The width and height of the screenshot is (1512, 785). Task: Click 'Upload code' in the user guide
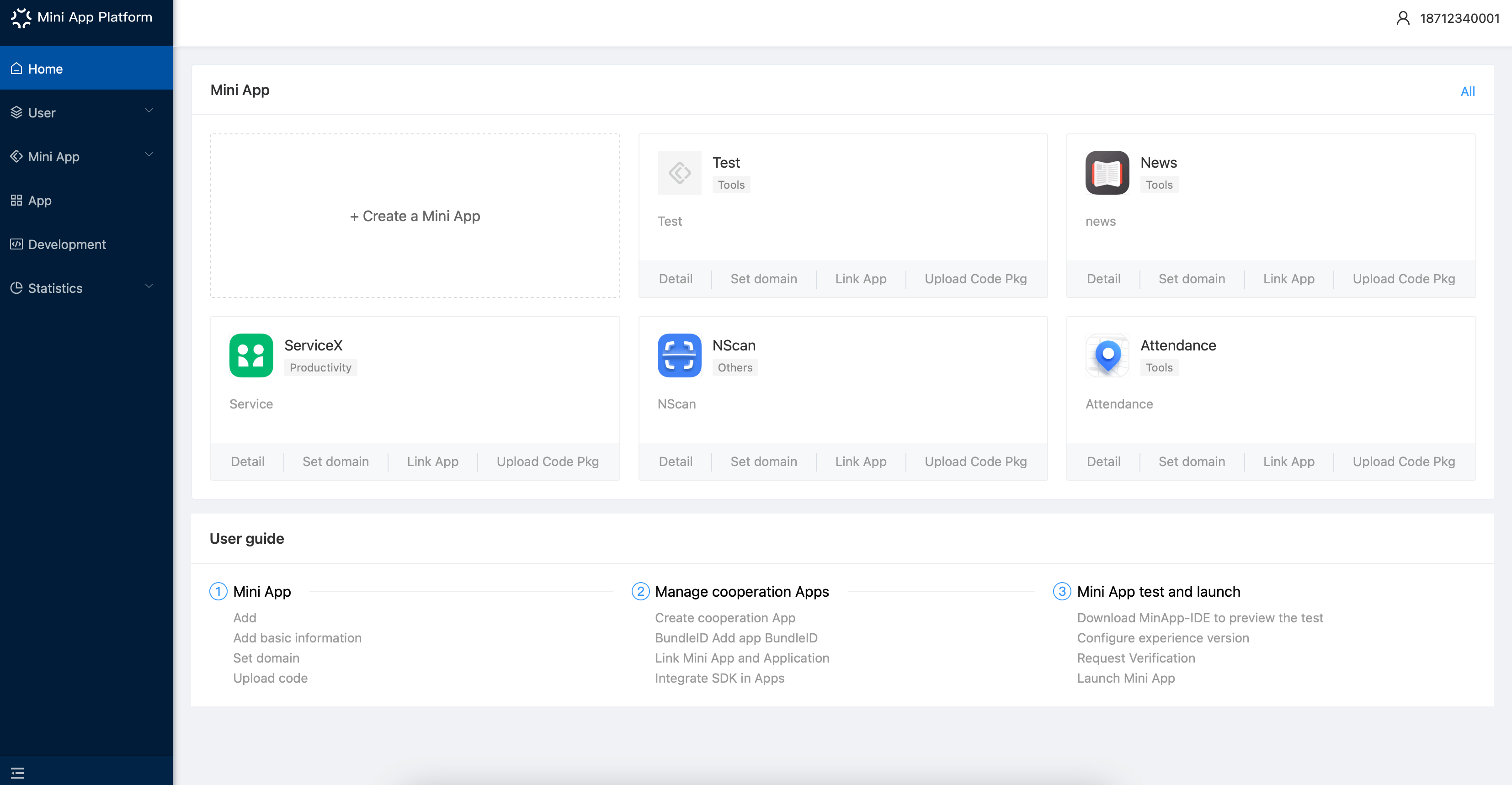tap(270, 678)
